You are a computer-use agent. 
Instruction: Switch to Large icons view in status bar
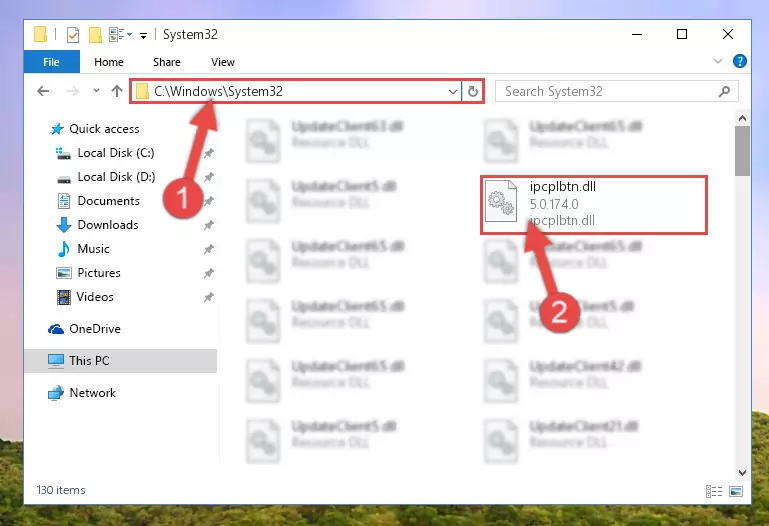tap(736, 491)
